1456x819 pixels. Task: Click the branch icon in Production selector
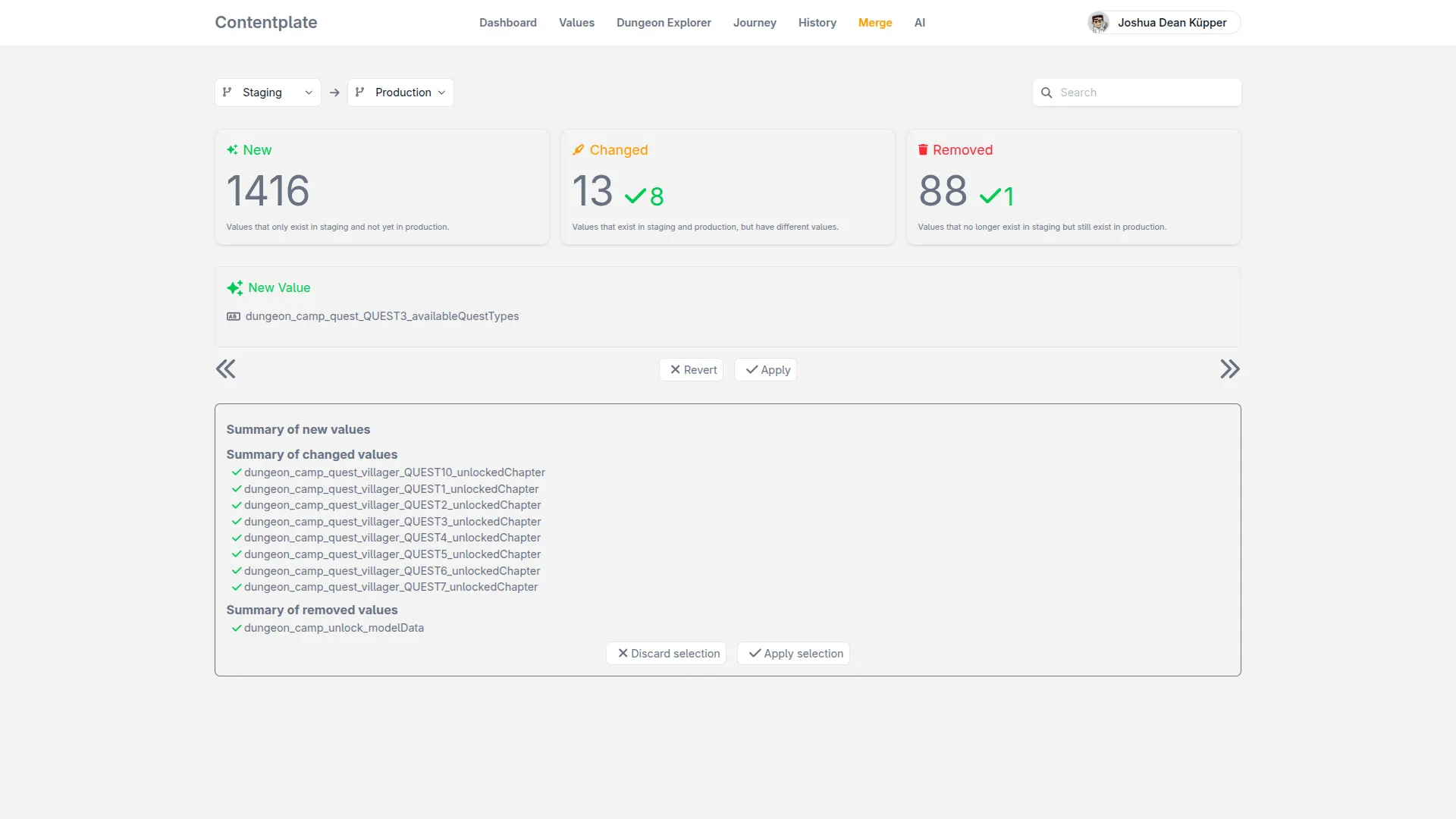tap(359, 93)
